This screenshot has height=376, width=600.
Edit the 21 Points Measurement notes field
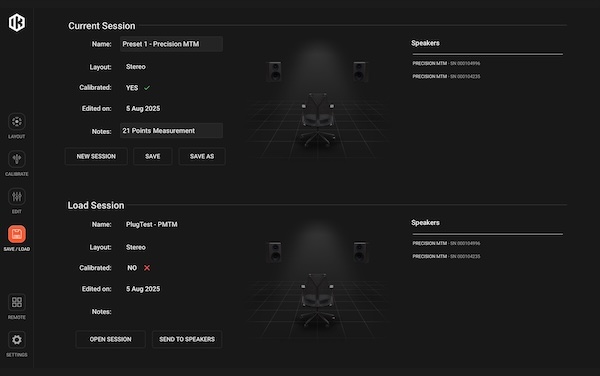tap(171, 131)
